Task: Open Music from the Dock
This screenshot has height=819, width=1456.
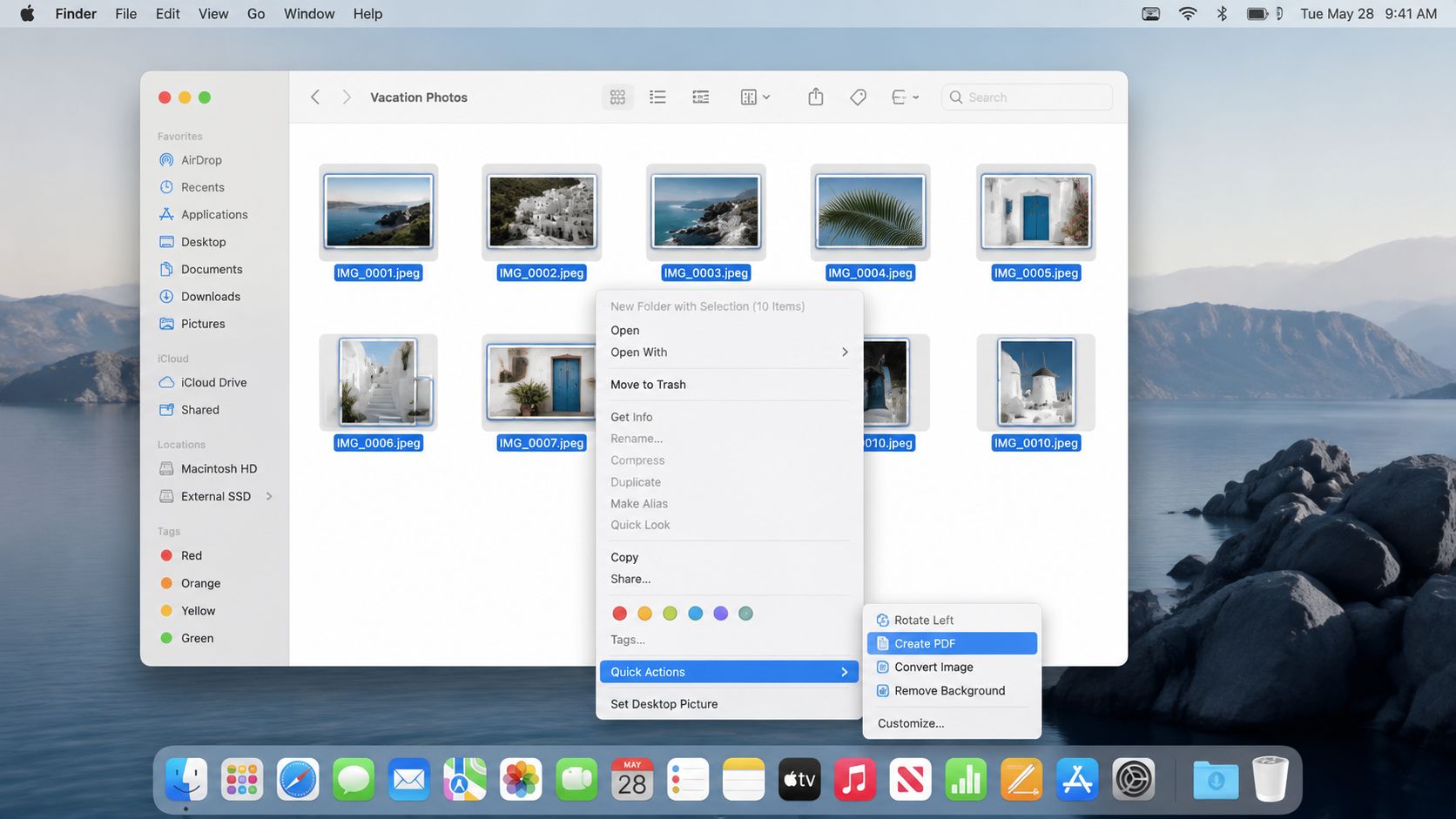Action: 855,779
